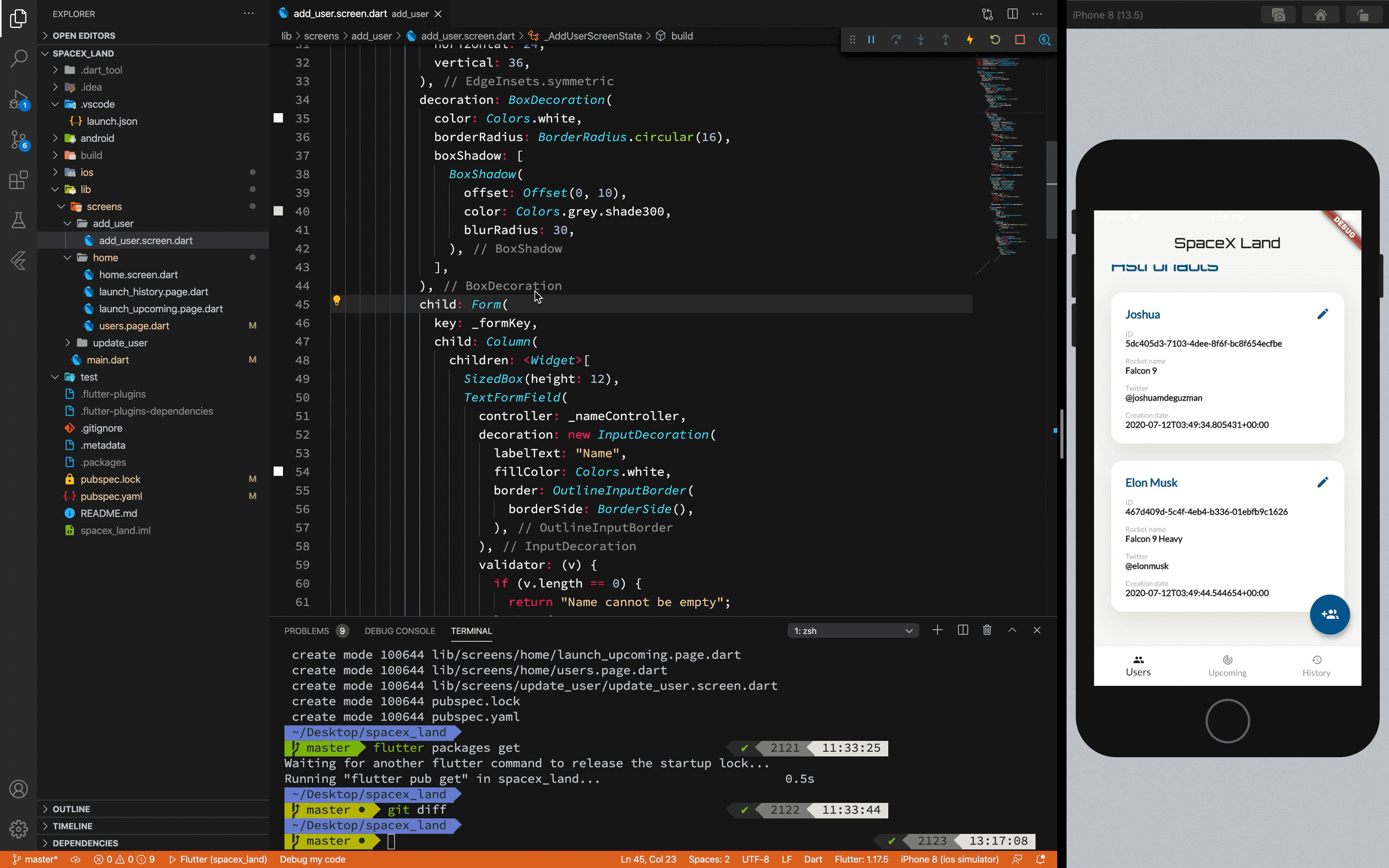The width and height of the screenshot is (1389, 868).
Task: Pause the debug session
Action: coord(871,40)
